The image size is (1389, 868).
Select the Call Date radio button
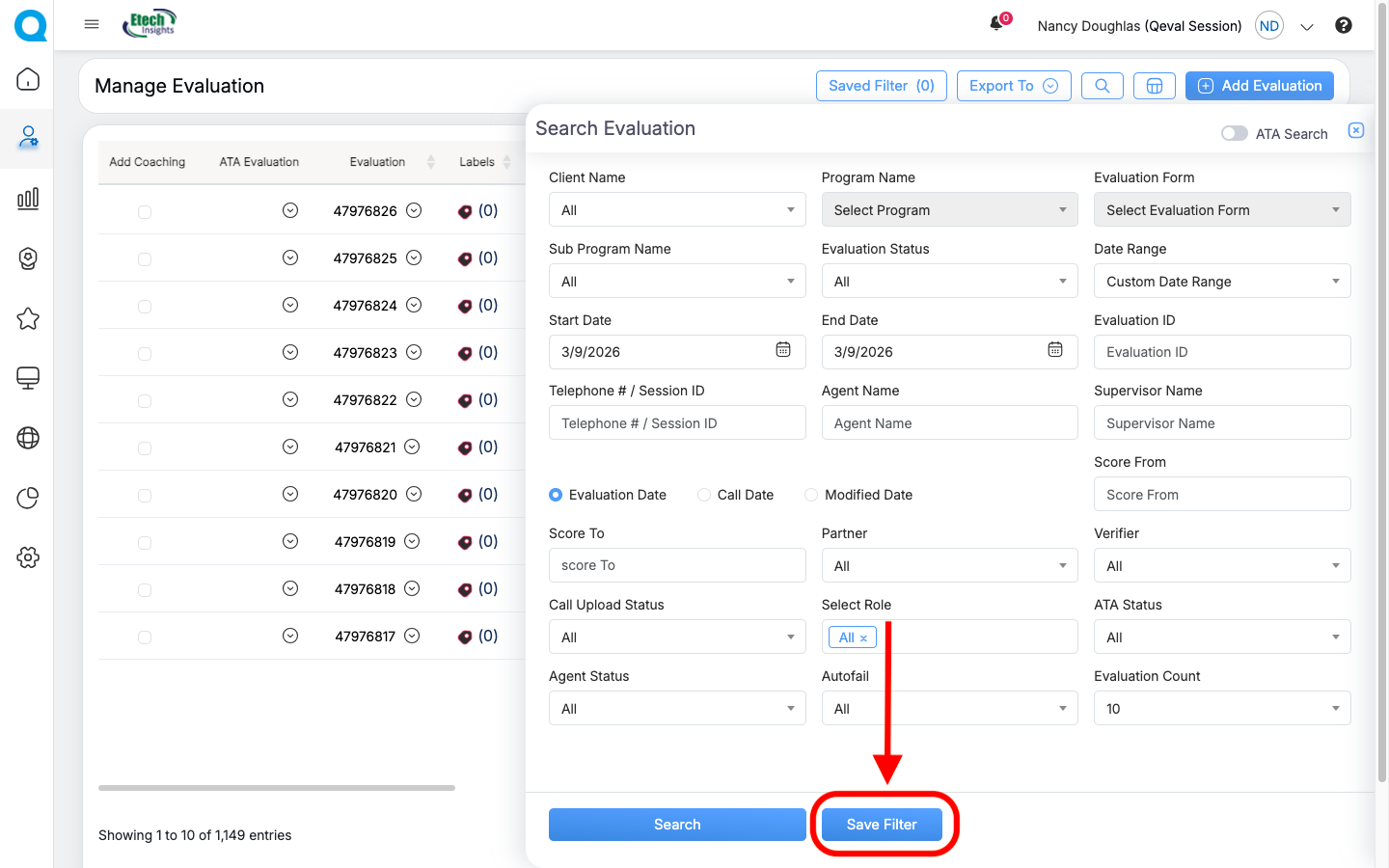pyautogui.click(x=704, y=495)
